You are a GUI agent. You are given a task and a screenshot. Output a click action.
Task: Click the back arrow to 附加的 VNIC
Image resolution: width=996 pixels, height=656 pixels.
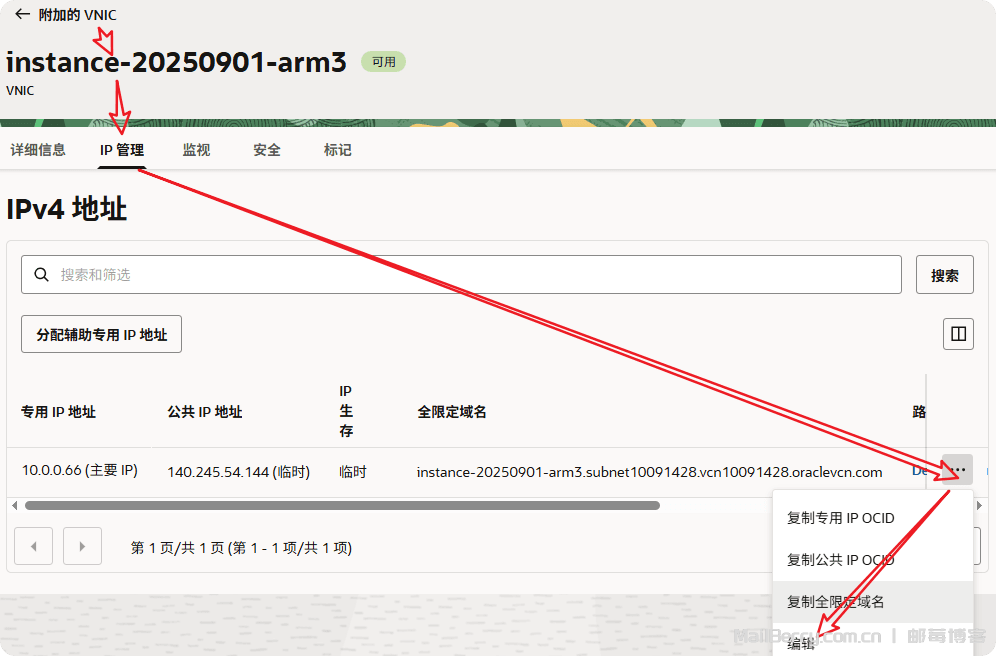[x=22, y=14]
